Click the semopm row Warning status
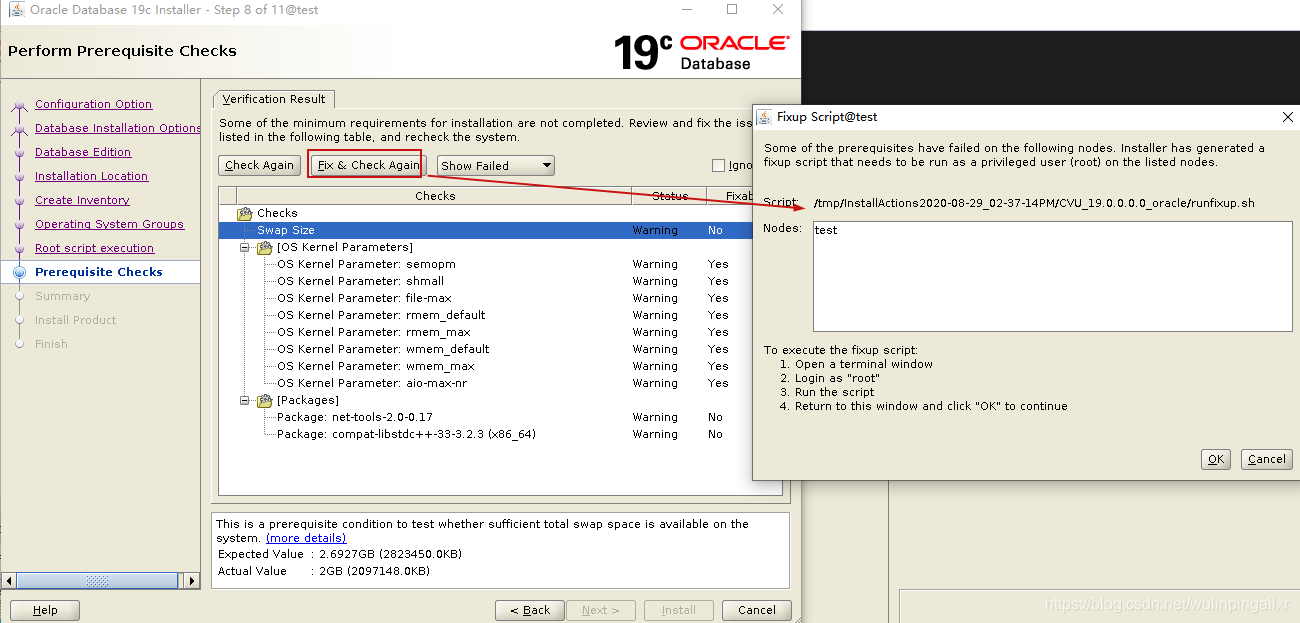The image size is (1300, 623). point(655,264)
